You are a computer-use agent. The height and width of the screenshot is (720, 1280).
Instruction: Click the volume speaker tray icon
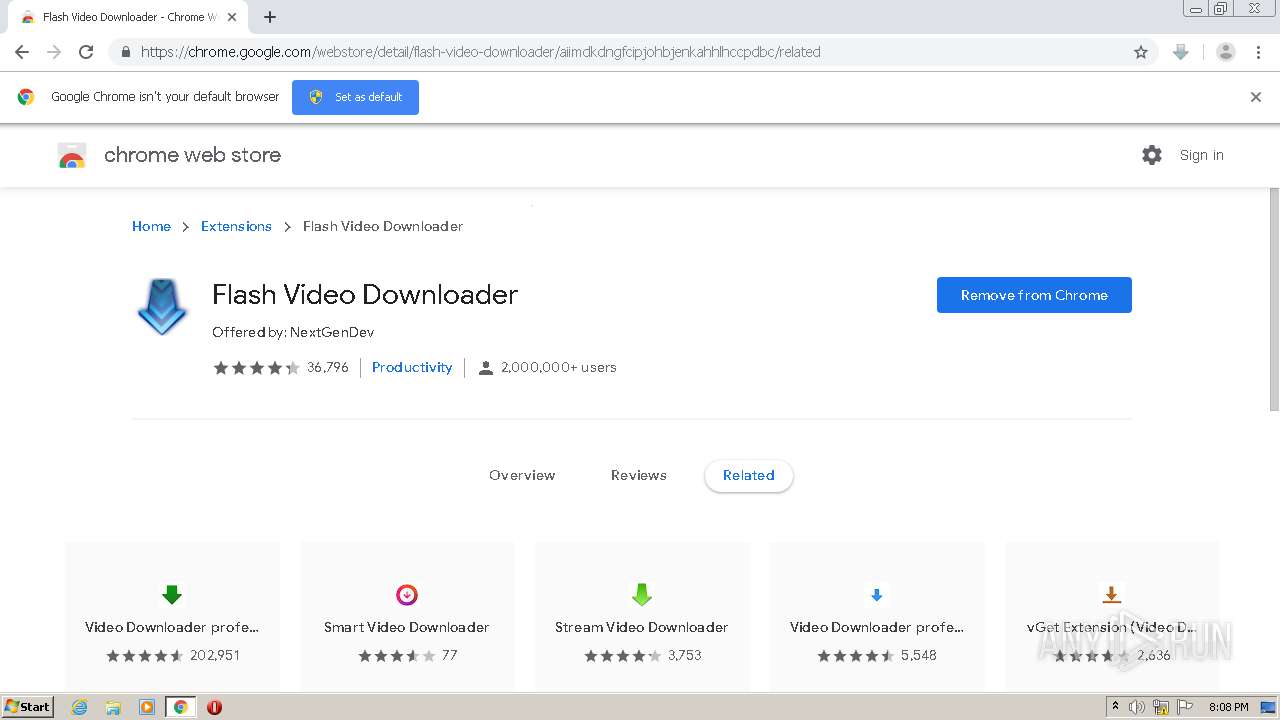pos(1137,707)
